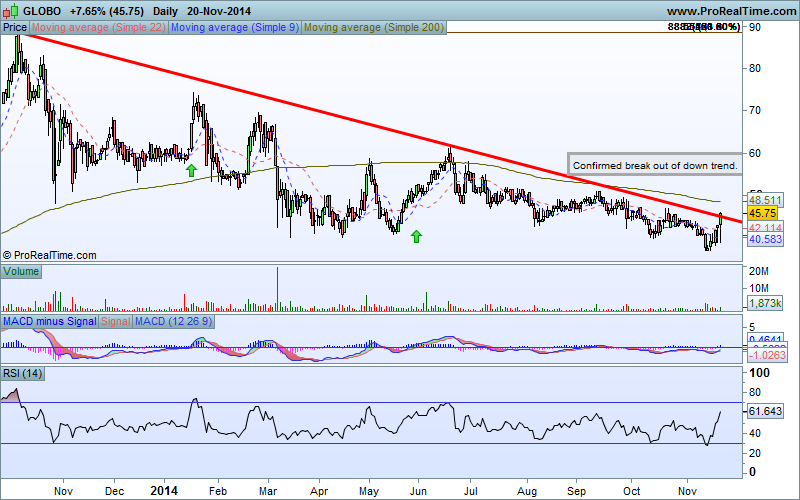Click the orange 45.75 current price tag
The image size is (800, 500).
763,213
